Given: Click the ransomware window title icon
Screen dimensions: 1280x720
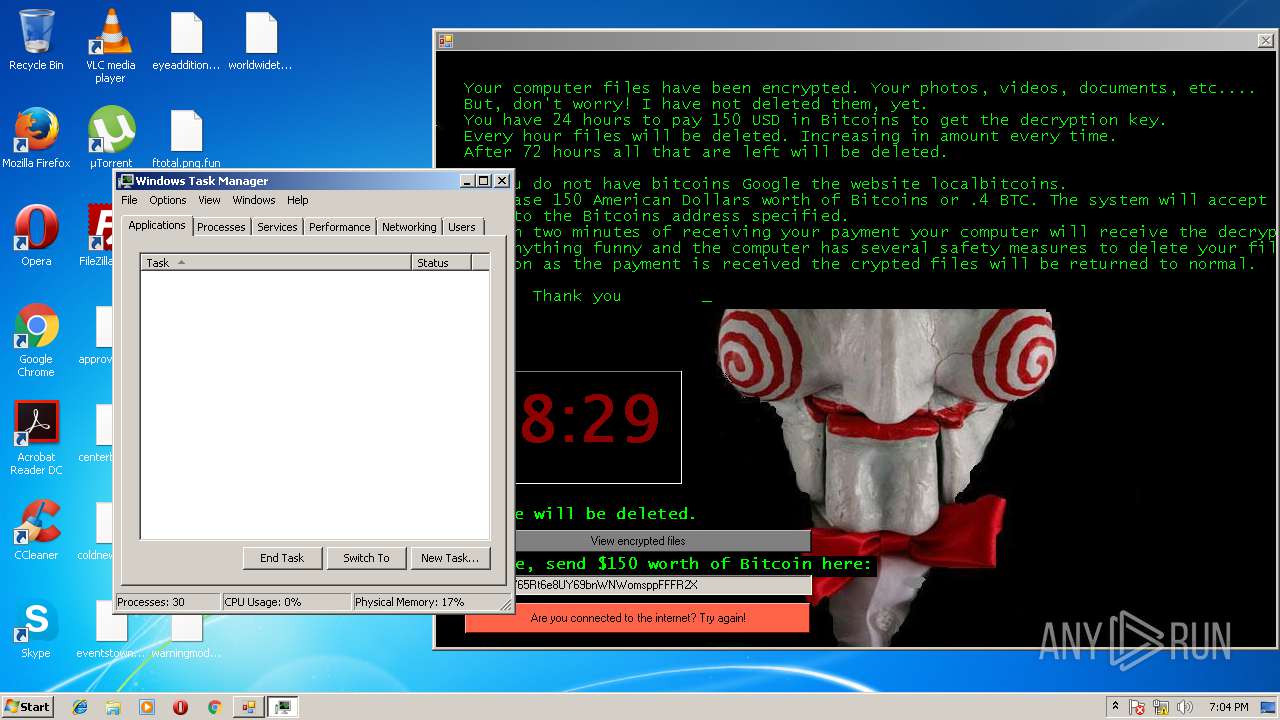Looking at the screenshot, I should [x=446, y=40].
